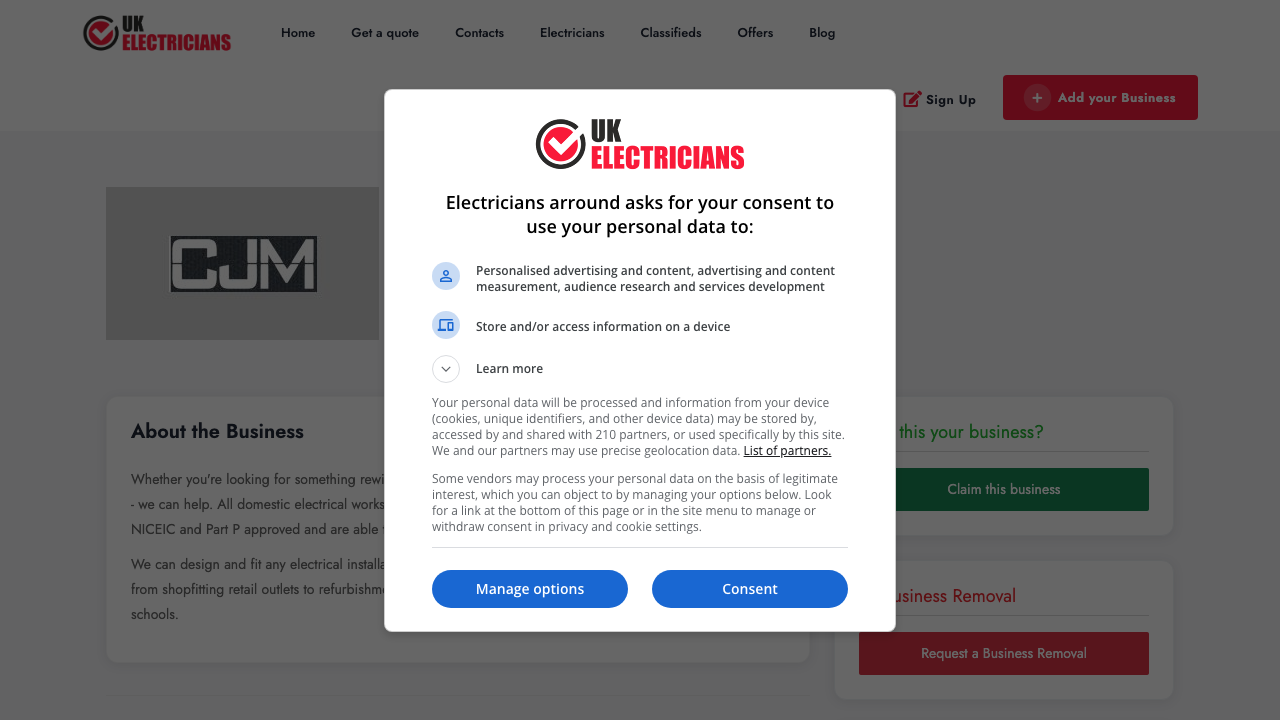Click the CJM business logo image
The image size is (1280, 720).
click(x=242, y=263)
